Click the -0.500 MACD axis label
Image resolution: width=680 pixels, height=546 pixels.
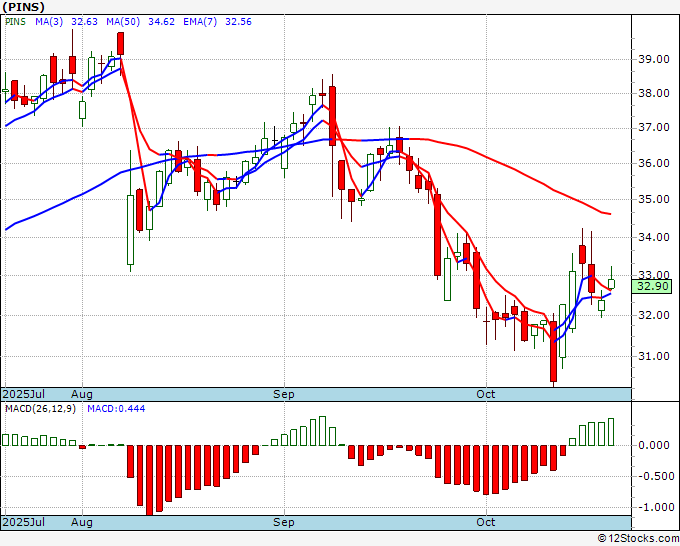pyautogui.click(x=654, y=477)
